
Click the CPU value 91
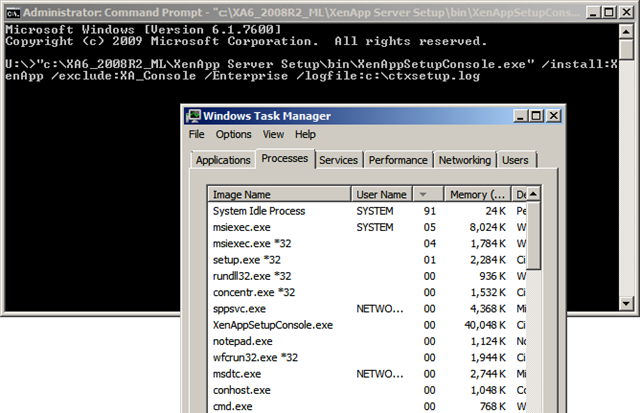click(x=429, y=211)
